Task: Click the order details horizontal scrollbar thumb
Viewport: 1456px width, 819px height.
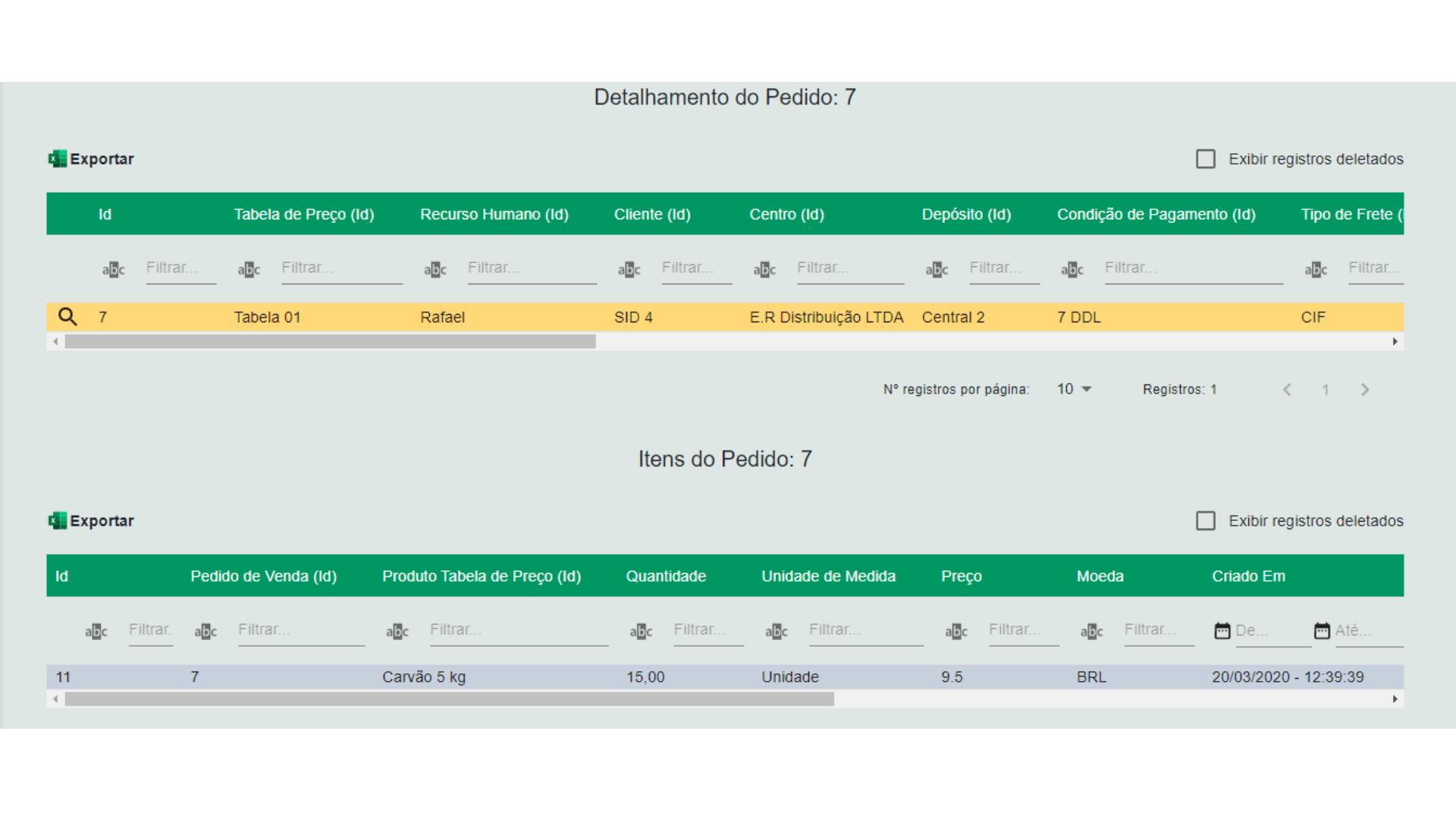Action: [x=330, y=342]
